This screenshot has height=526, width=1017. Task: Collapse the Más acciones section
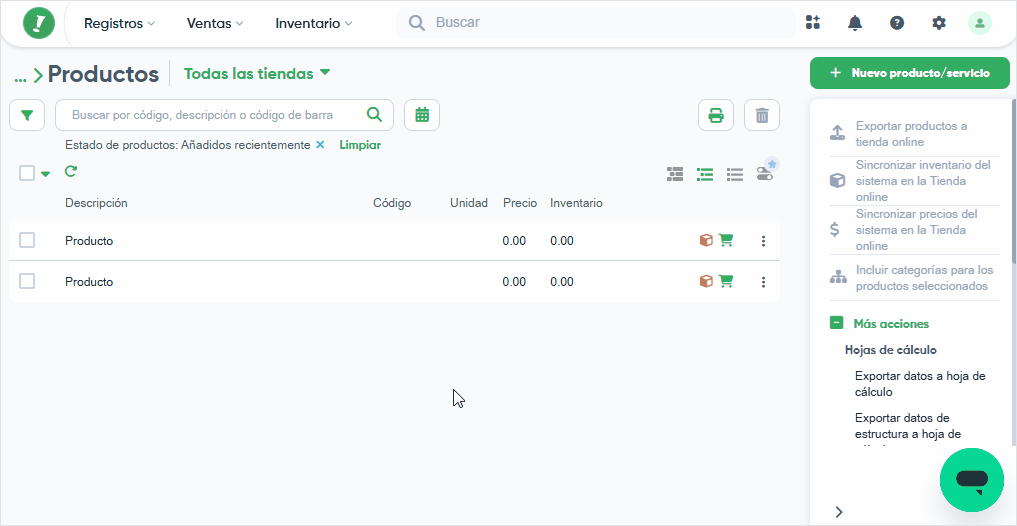coord(837,323)
